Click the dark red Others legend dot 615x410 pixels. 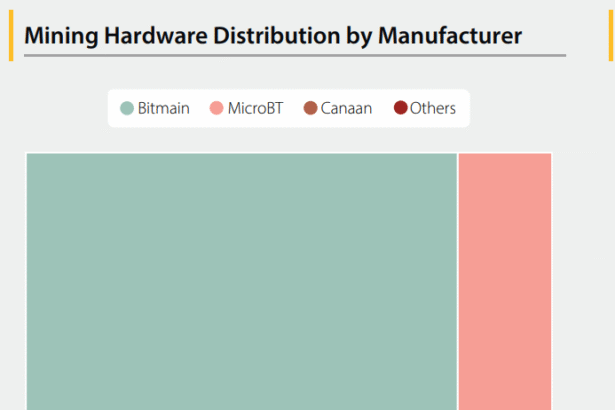pos(400,108)
